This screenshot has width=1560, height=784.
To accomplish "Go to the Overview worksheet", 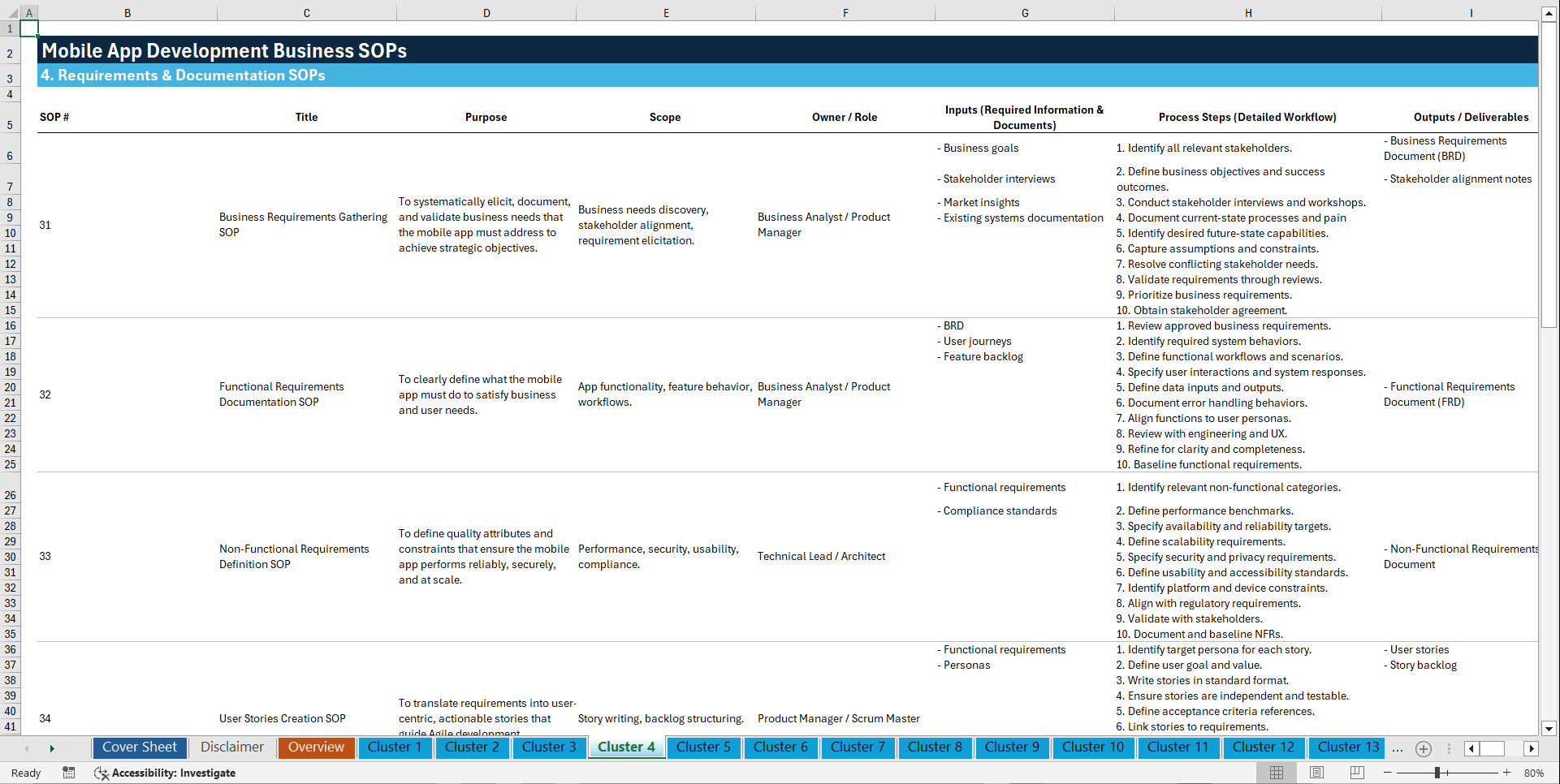I will 316,747.
